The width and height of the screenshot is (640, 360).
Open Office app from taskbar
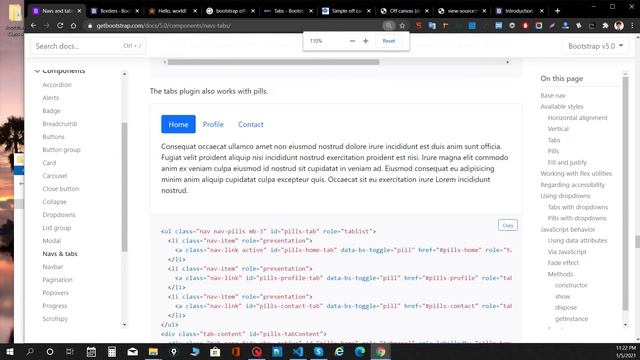tap(236, 351)
